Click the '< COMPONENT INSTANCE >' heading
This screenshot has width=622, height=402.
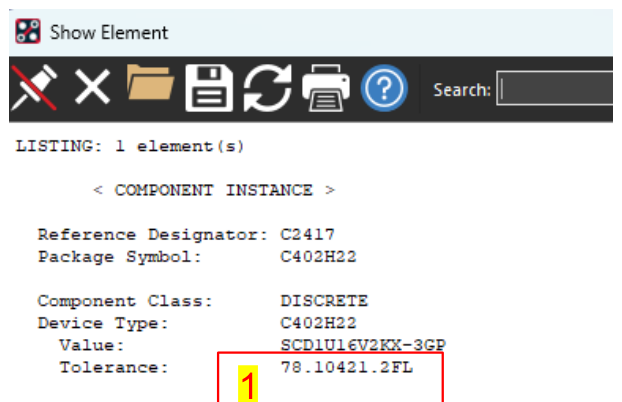[214, 190]
